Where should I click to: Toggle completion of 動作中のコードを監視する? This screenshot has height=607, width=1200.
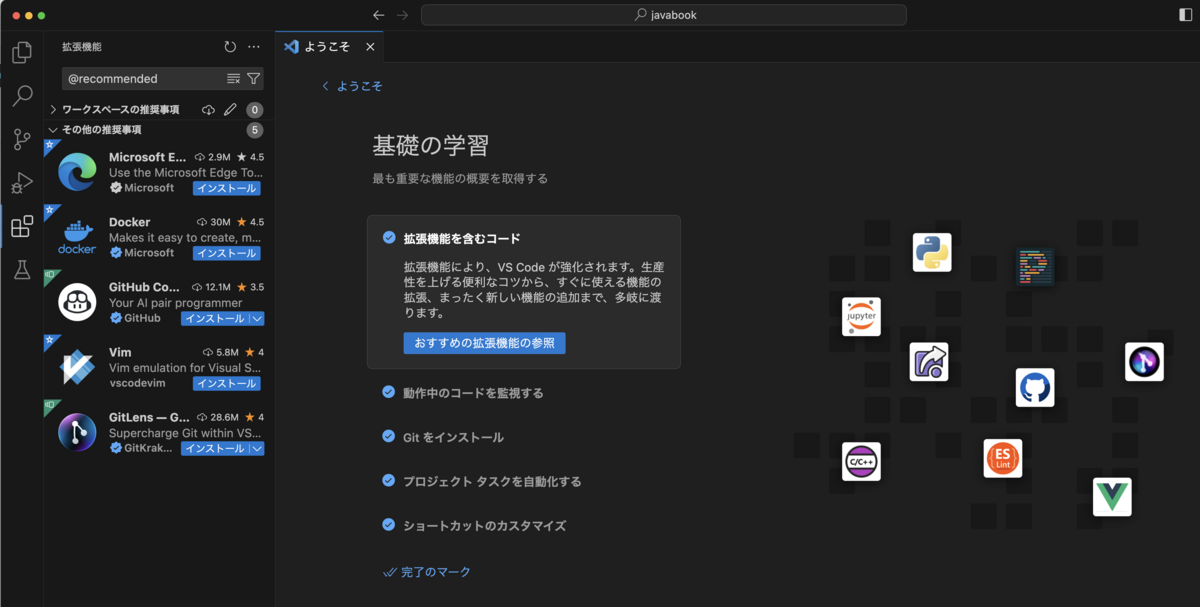pyautogui.click(x=389, y=394)
